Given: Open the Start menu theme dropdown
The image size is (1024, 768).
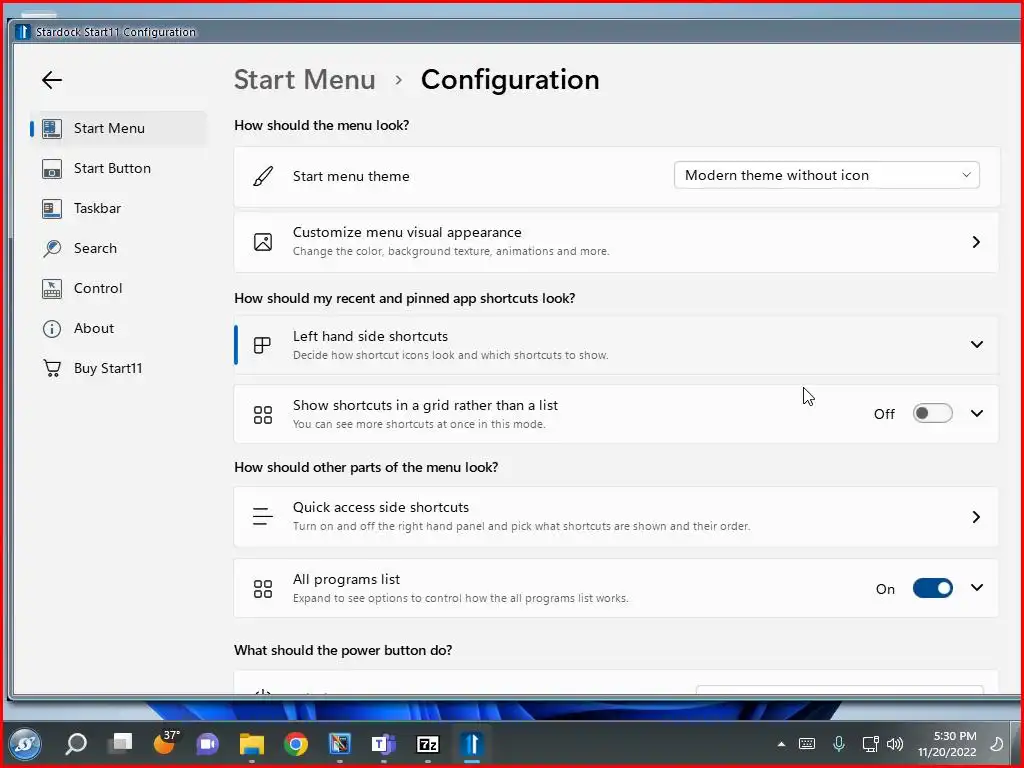Looking at the screenshot, I should click(826, 175).
